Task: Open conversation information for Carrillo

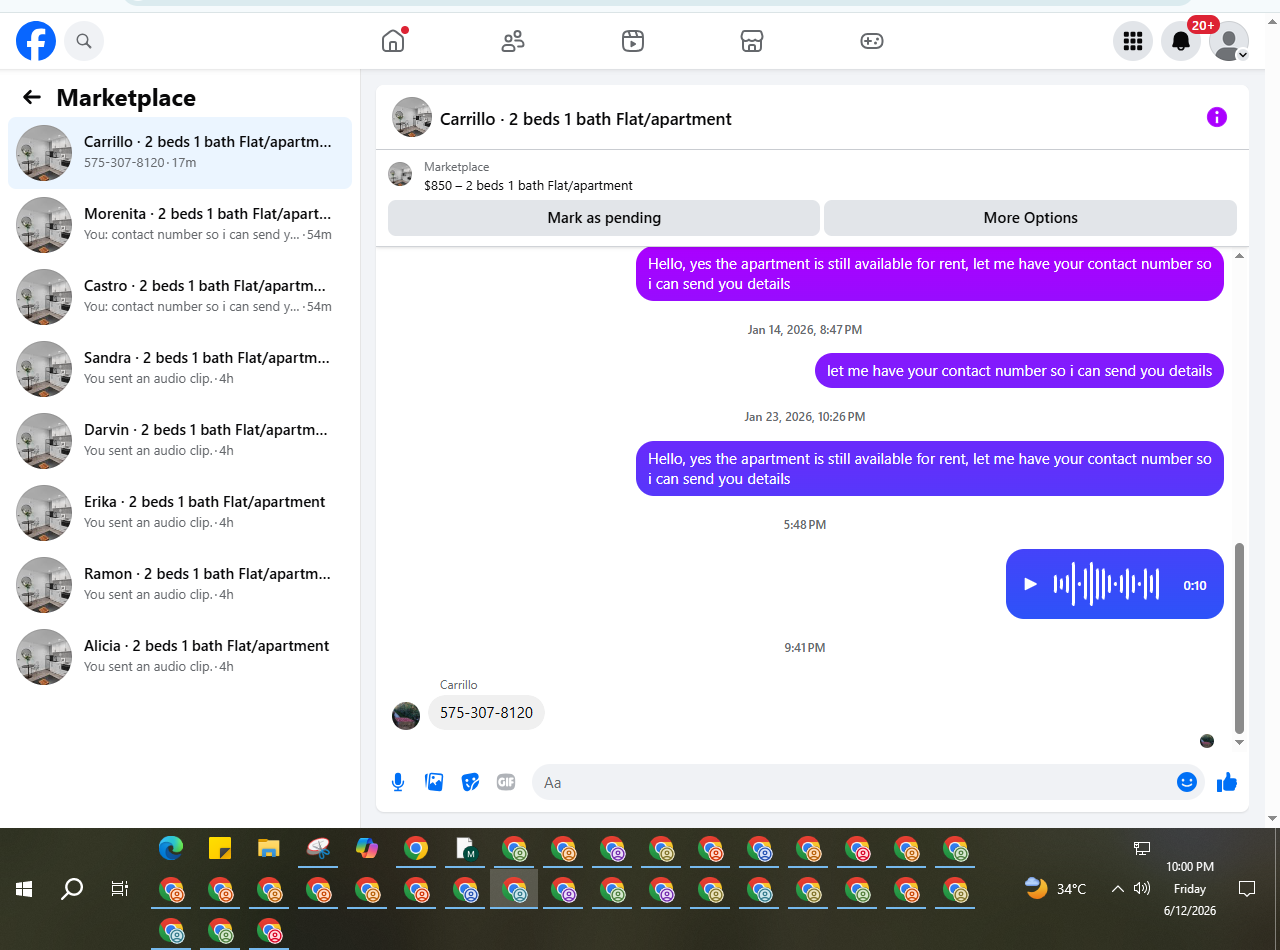Action: click(x=1217, y=117)
